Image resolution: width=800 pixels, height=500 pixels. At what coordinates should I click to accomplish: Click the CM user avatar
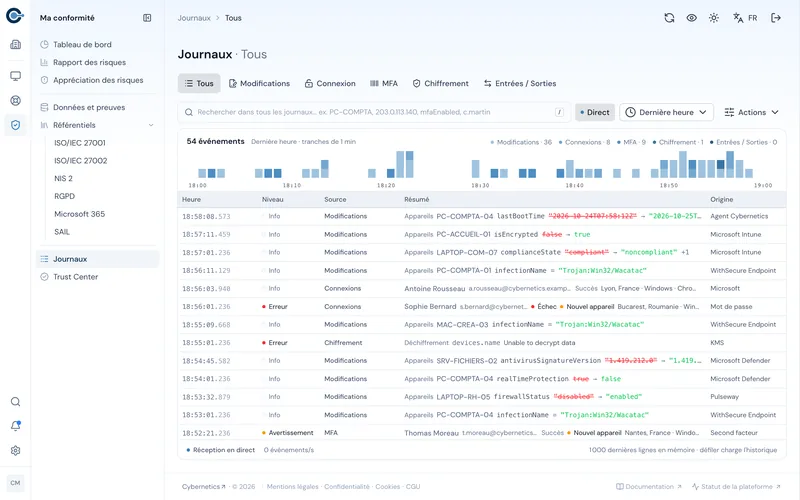click(x=15, y=483)
